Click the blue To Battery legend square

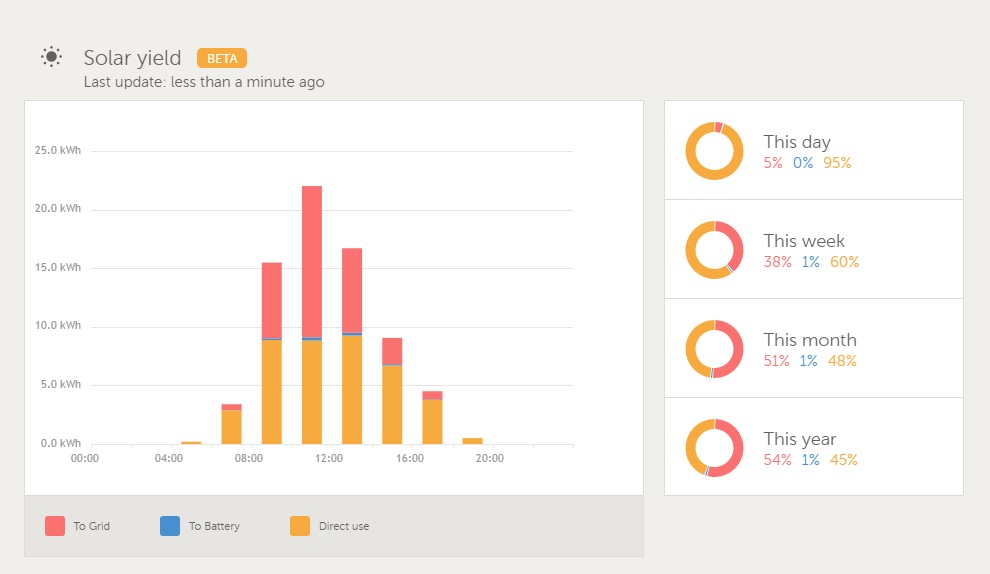170,526
